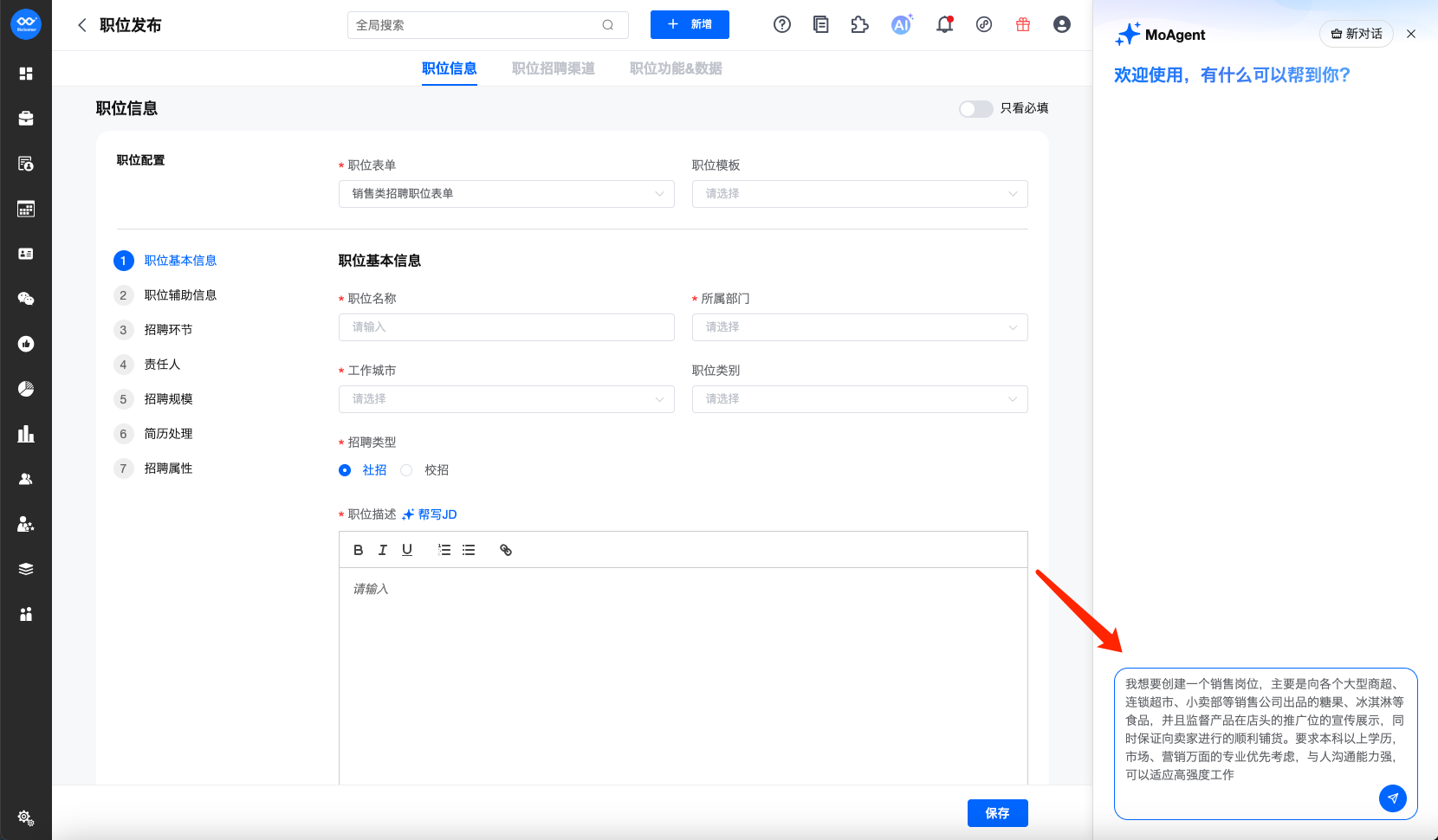Send the MoAgent message with paper plane button

[1393, 798]
